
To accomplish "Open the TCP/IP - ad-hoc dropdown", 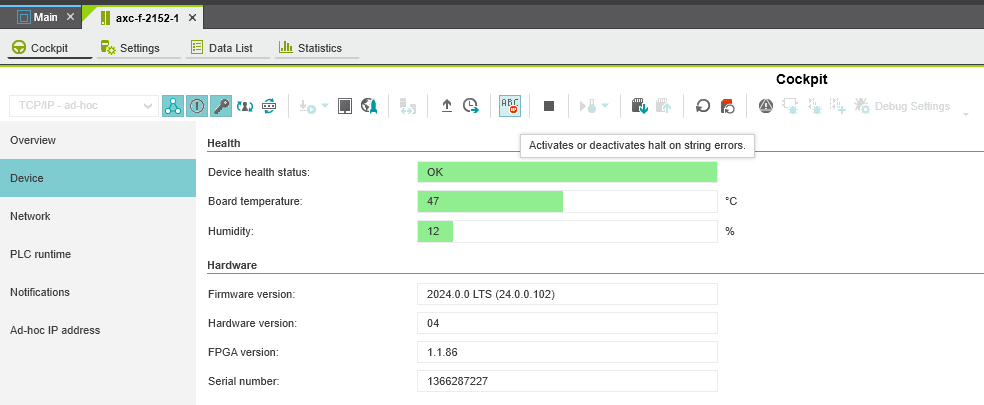I will coord(83,106).
